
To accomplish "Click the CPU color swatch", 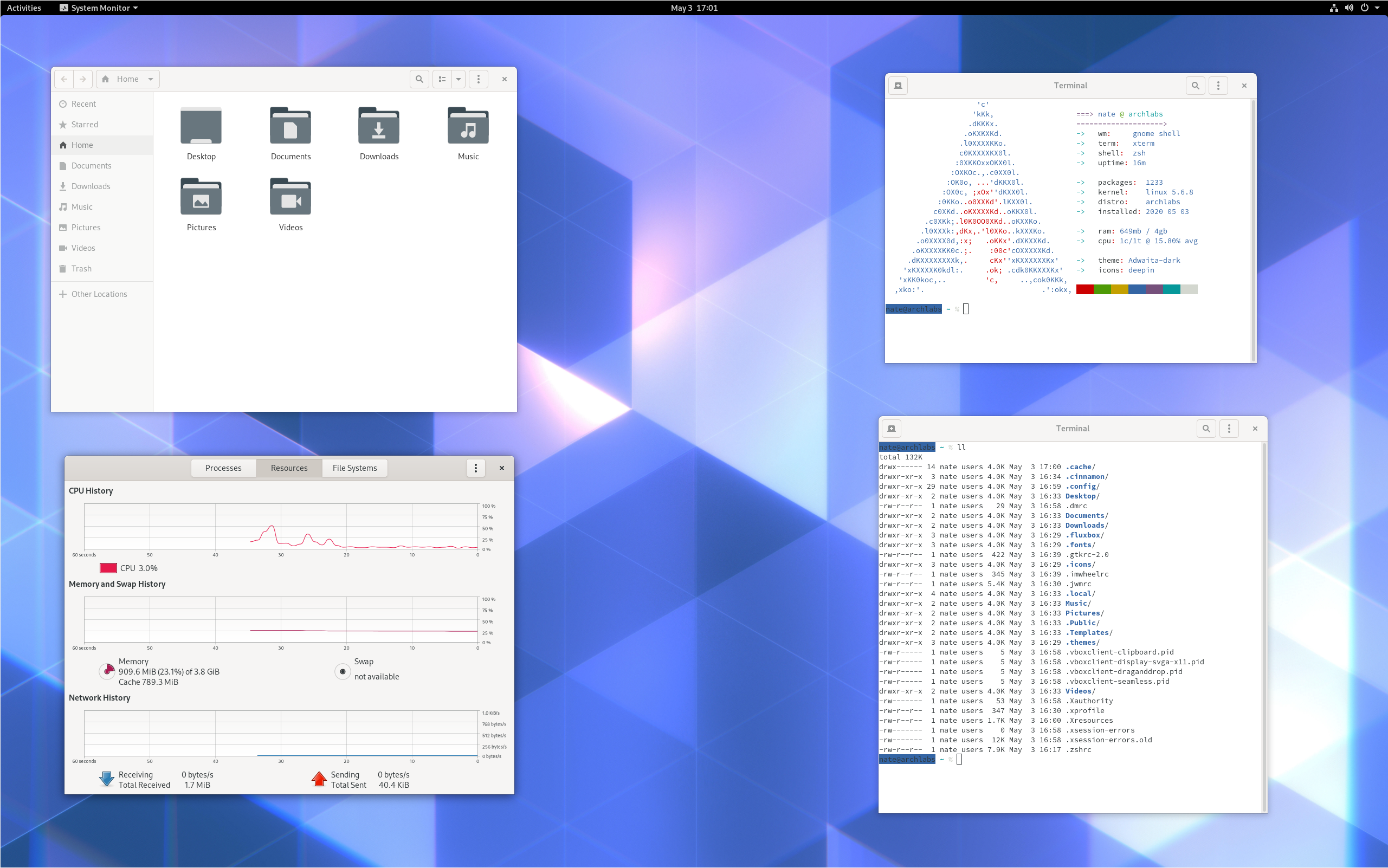I will click(108, 568).
